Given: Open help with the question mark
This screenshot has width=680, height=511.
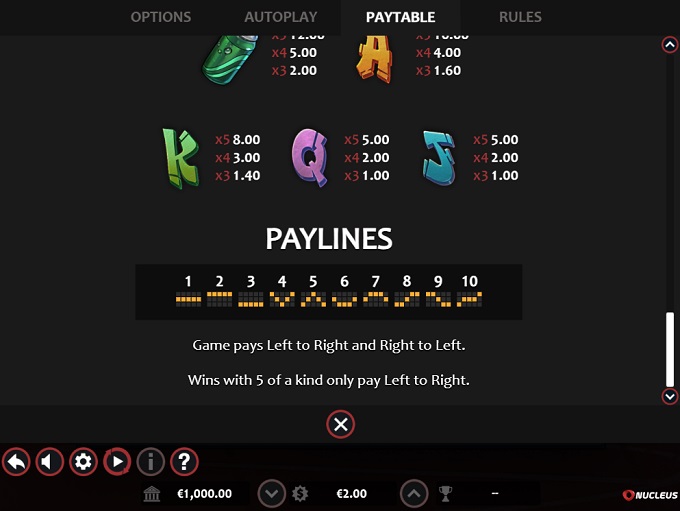Looking at the screenshot, I should click(x=184, y=462).
